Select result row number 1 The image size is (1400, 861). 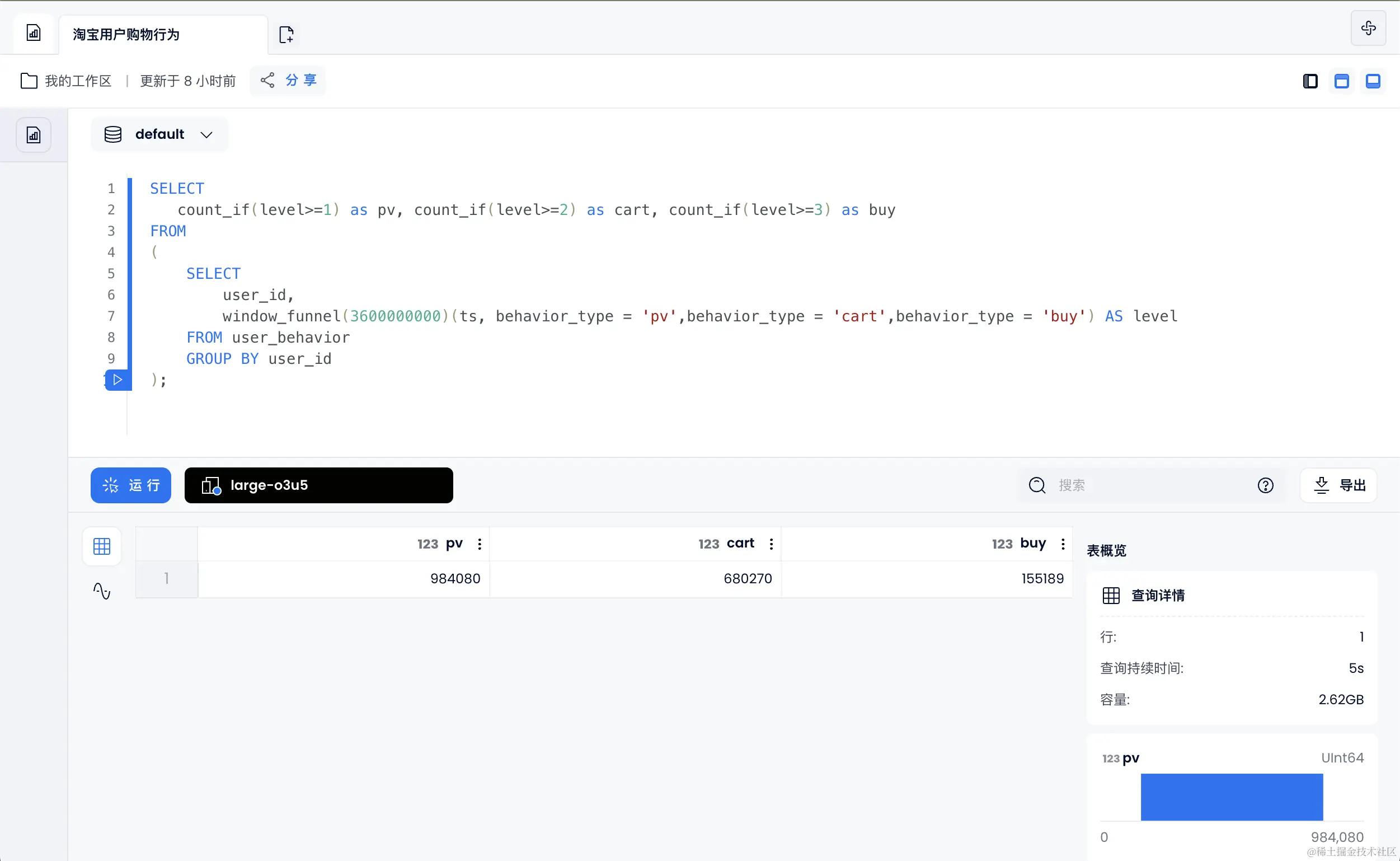click(167, 578)
